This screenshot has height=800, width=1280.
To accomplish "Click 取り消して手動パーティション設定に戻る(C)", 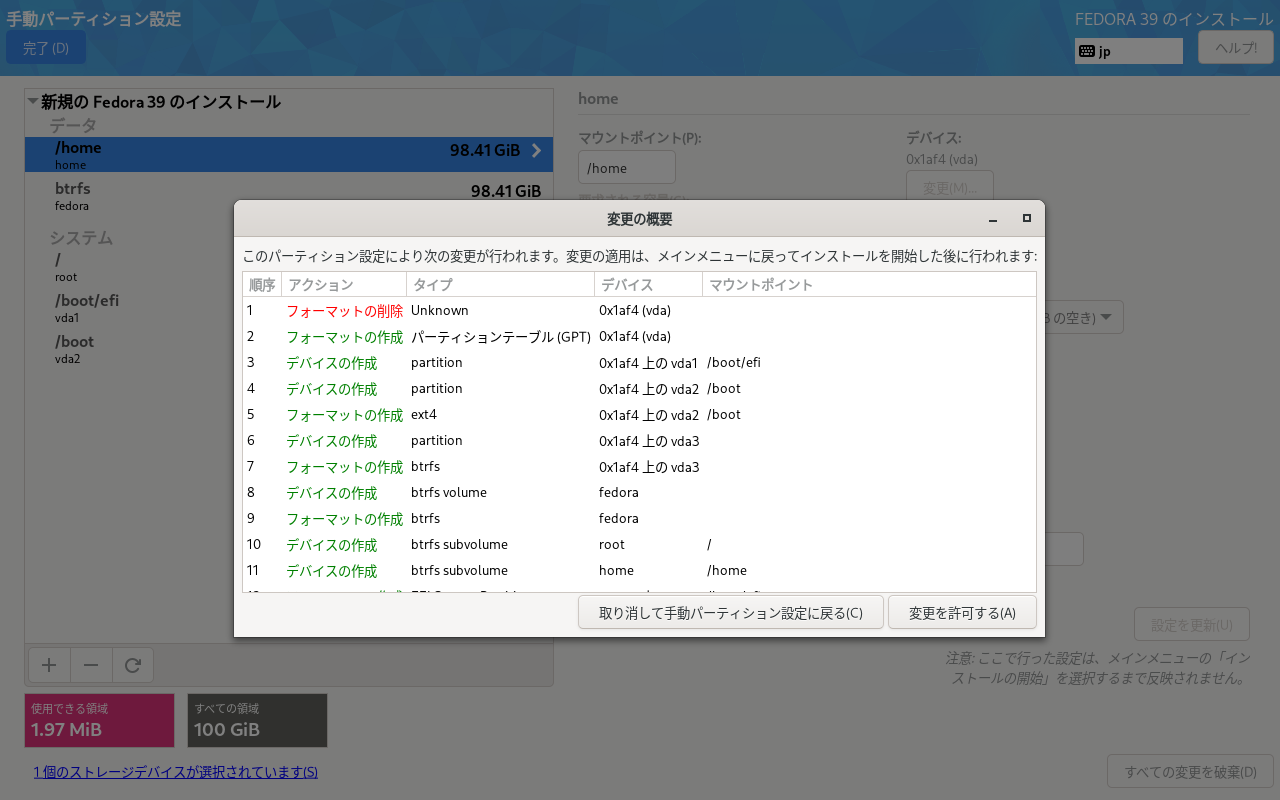I will click(x=731, y=613).
